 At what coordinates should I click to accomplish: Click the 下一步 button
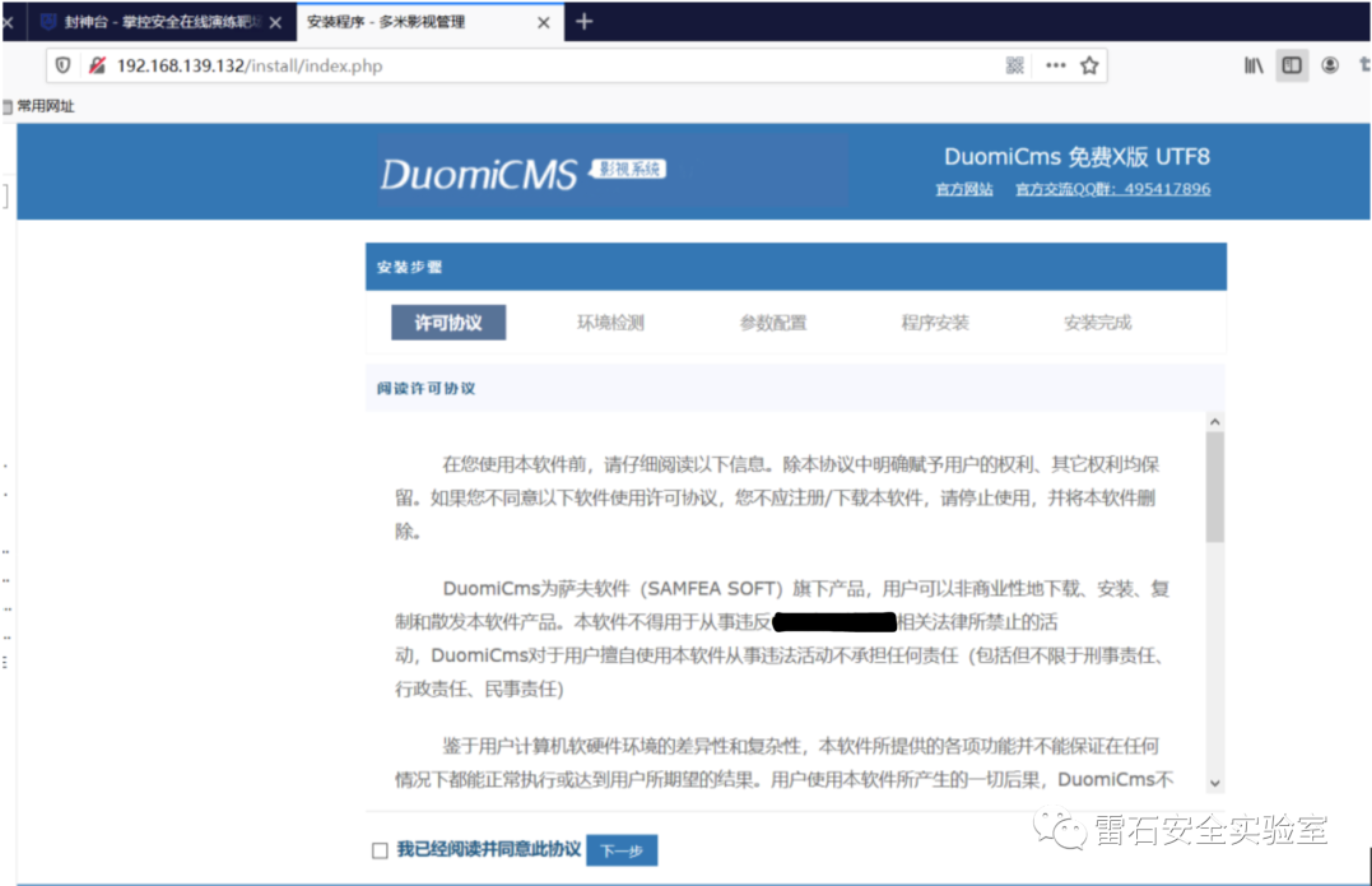pyautogui.click(x=622, y=851)
